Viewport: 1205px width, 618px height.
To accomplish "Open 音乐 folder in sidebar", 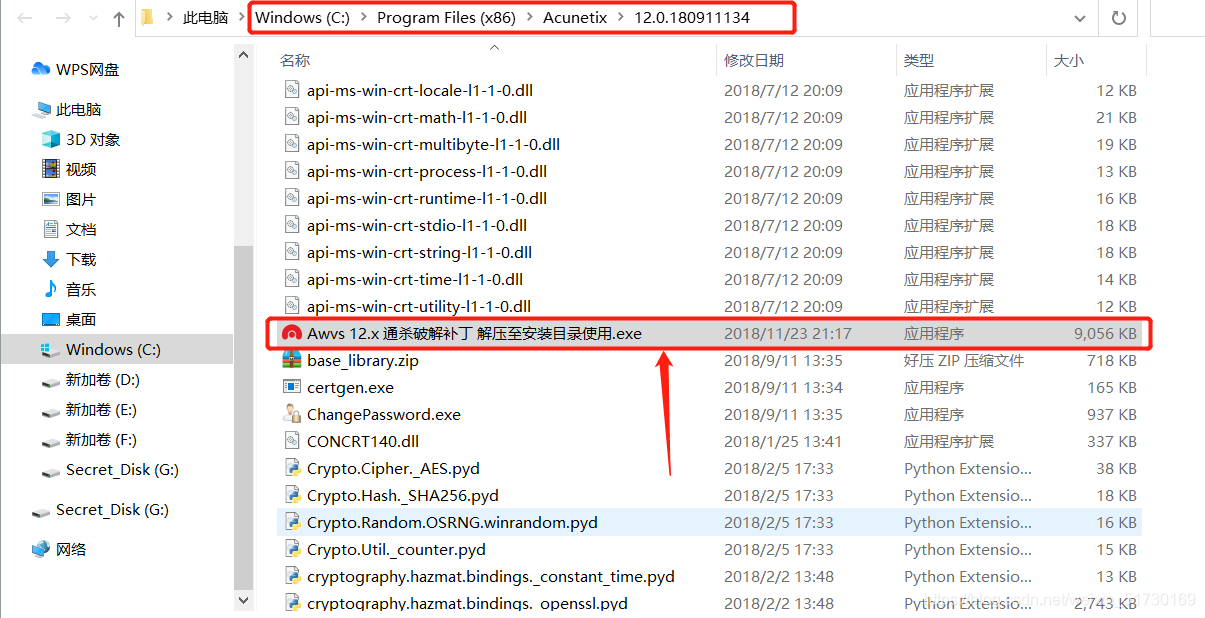I will point(81,289).
